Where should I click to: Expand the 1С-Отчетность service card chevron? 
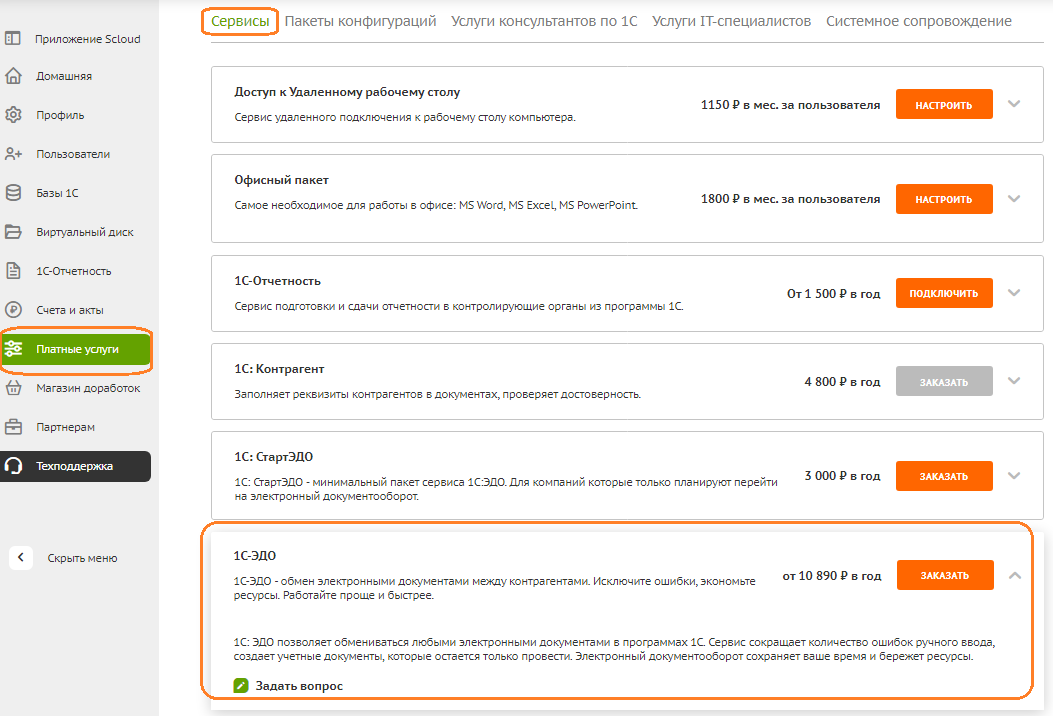pyautogui.click(x=1014, y=293)
